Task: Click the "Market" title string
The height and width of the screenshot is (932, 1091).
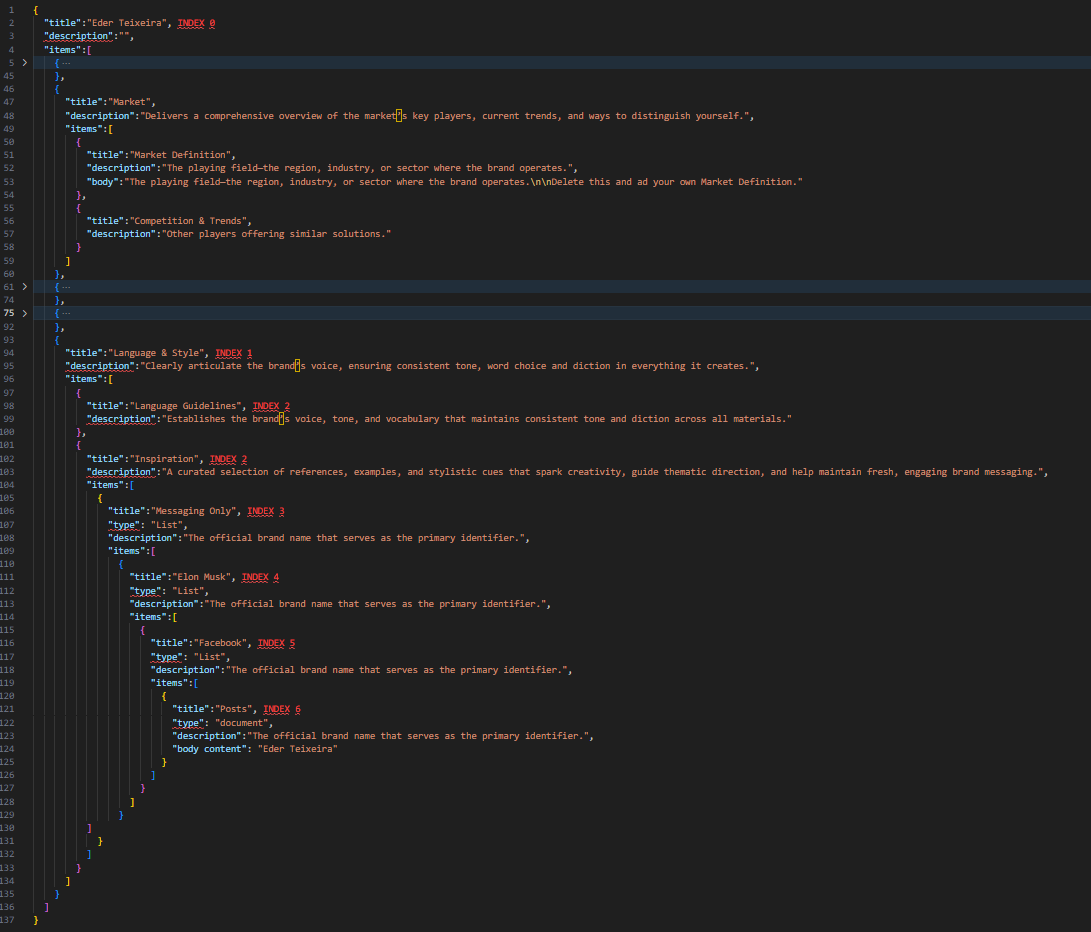Action: click(x=130, y=101)
